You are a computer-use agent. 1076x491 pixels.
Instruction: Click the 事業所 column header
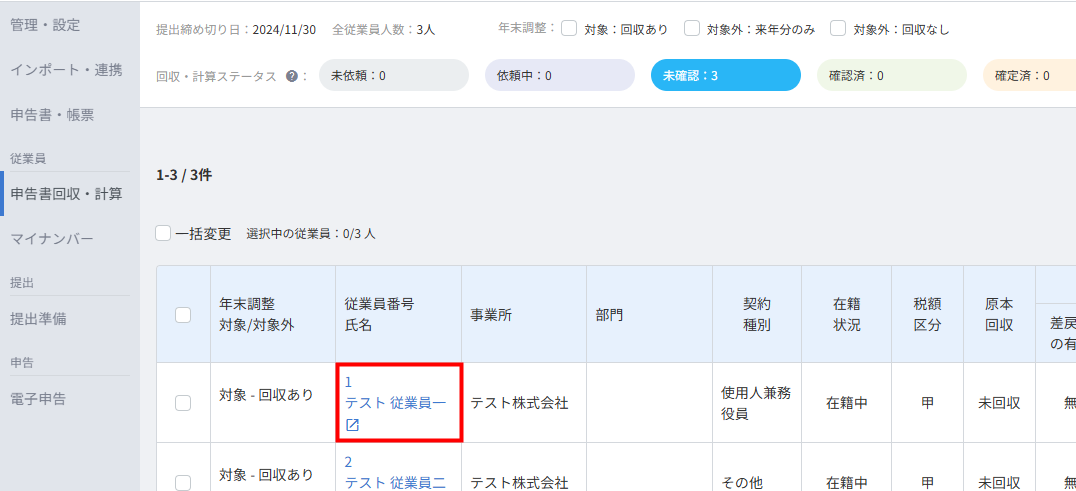(524, 315)
